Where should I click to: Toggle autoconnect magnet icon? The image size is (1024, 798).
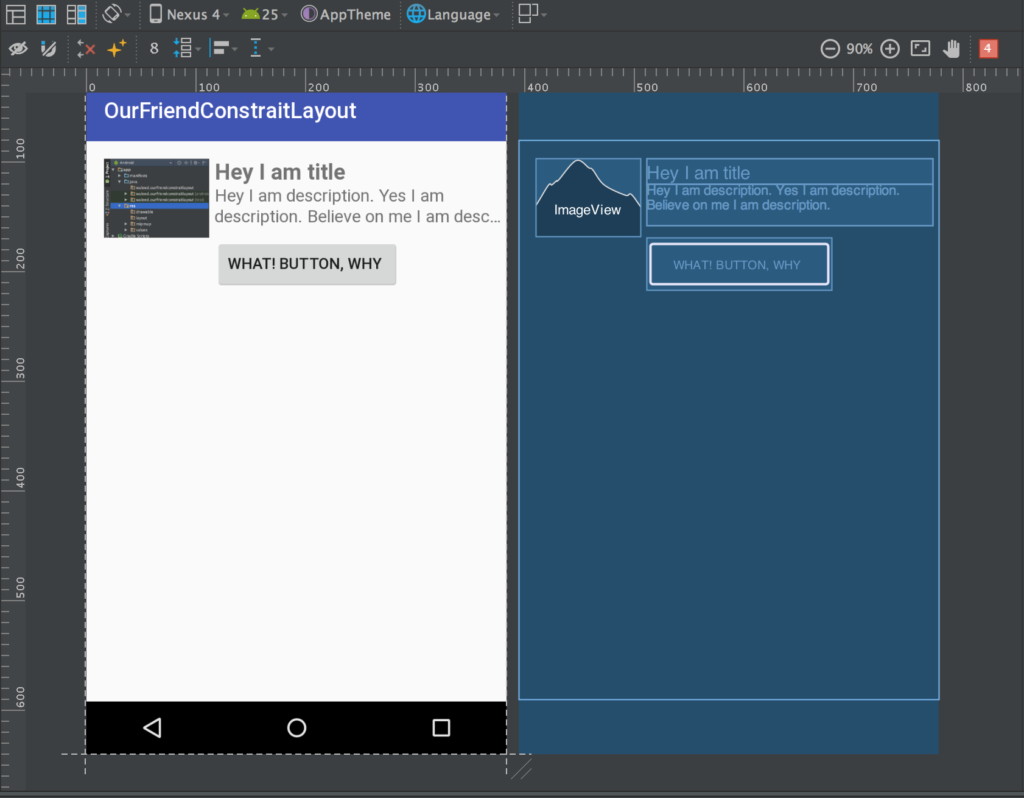coord(48,48)
